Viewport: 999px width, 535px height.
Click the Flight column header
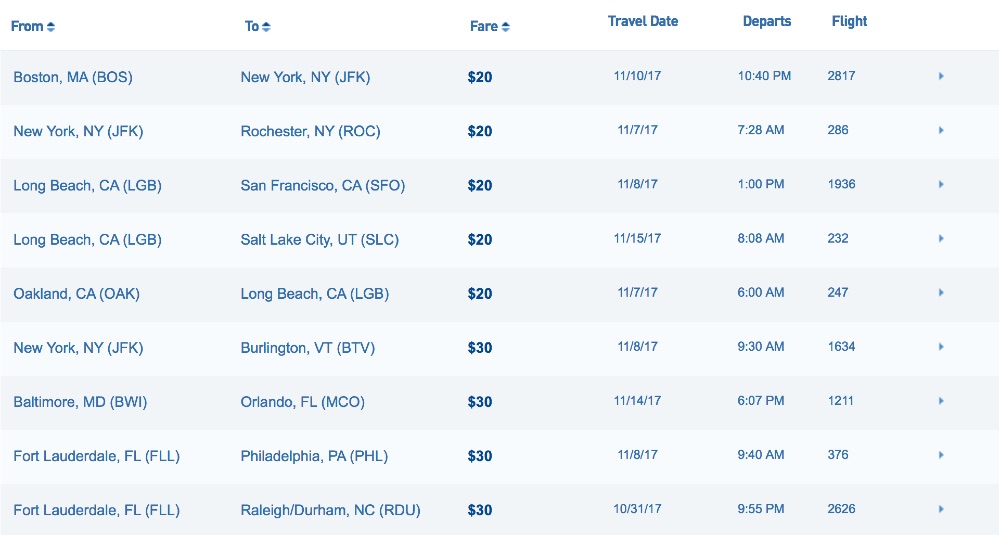[x=849, y=21]
